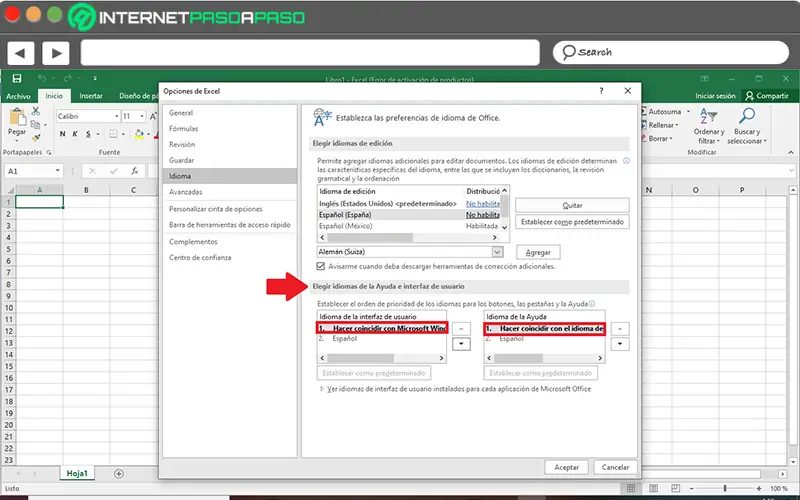Click the Save icon in Excel title bar

point(17,78)
